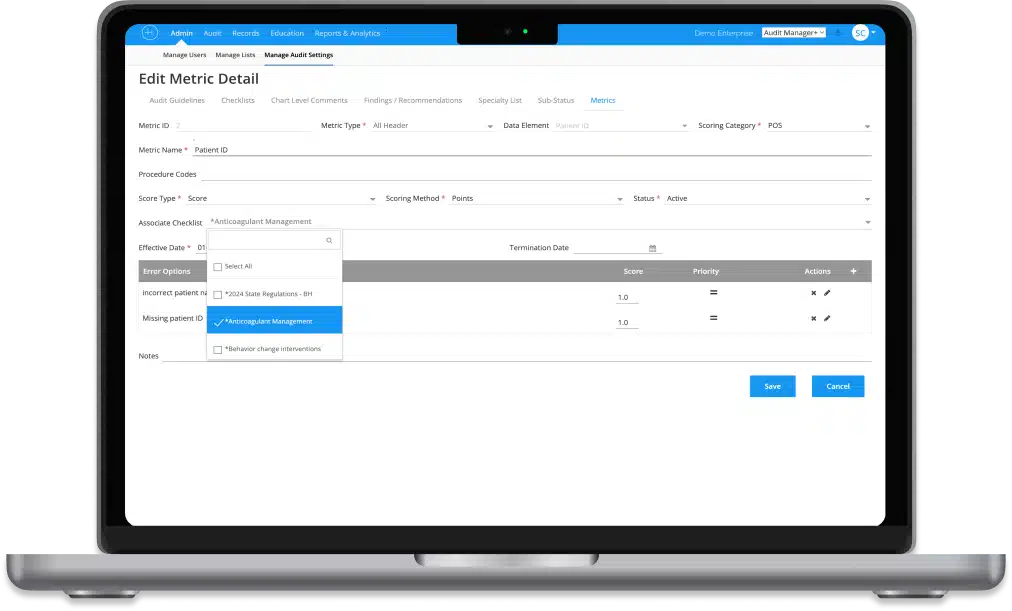Add a new error option with plus icon

click(x=853, y=271)
